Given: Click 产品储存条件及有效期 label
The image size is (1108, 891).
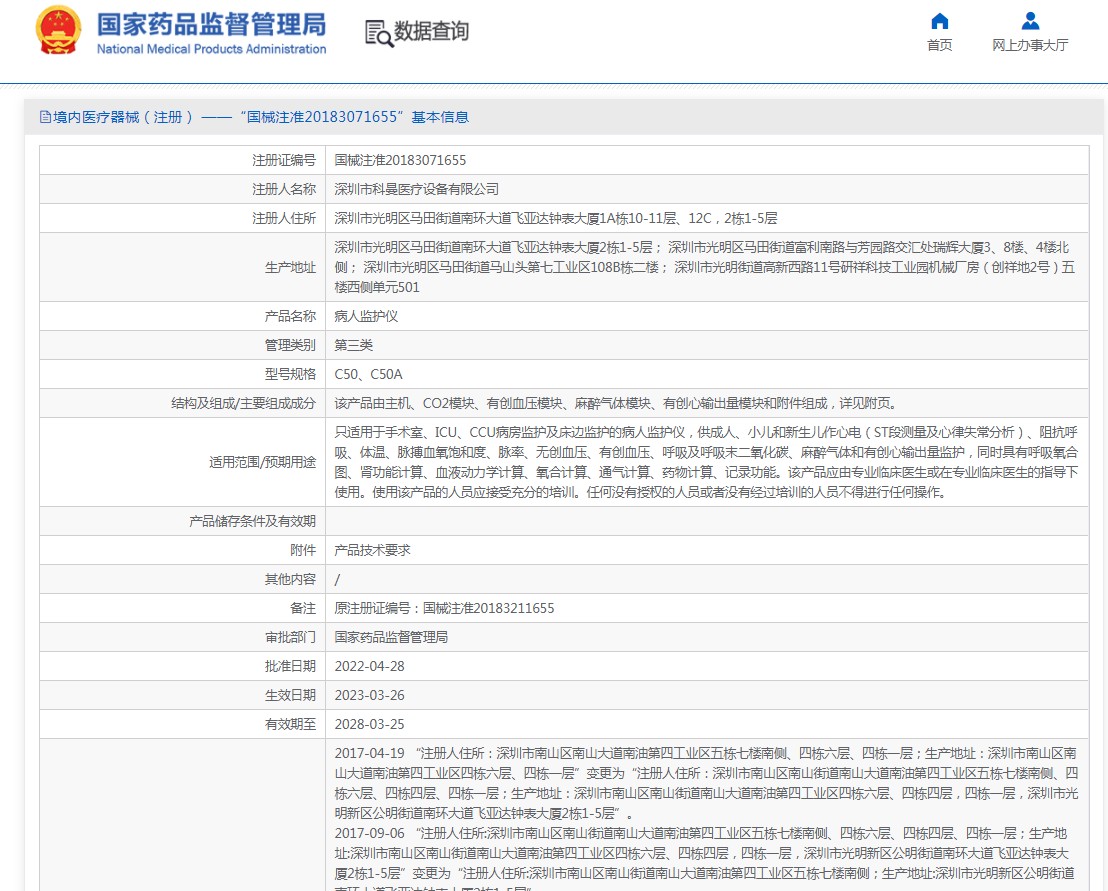Looking at the screenshot, I should point(252,521).
